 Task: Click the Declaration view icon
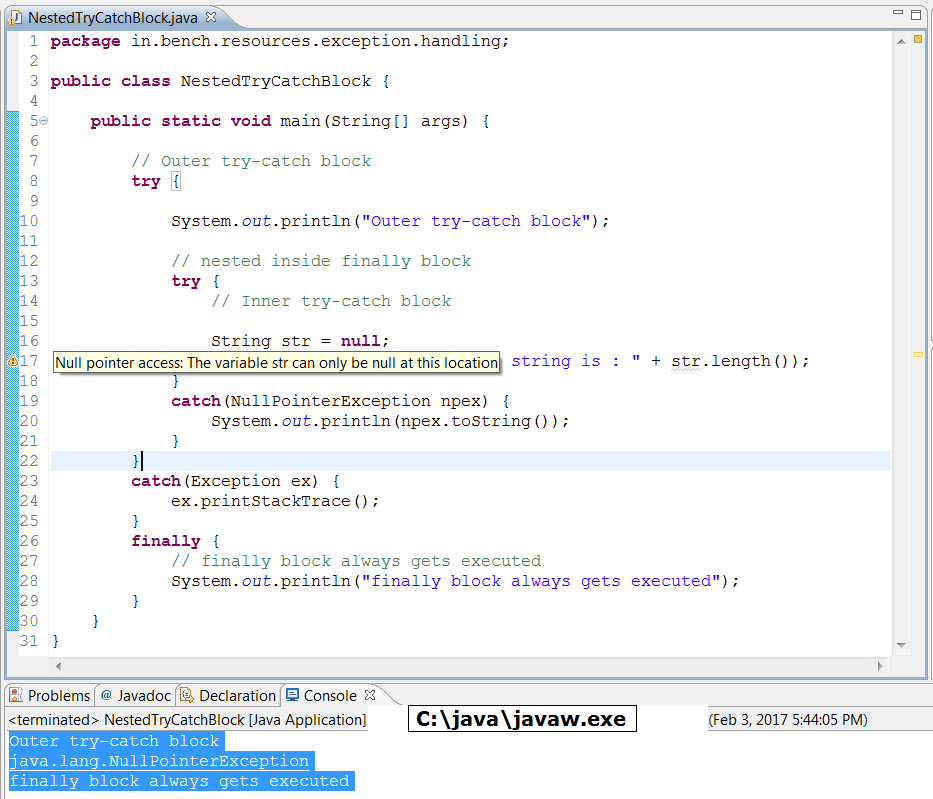pyautogui.click(x=186, y=695)
